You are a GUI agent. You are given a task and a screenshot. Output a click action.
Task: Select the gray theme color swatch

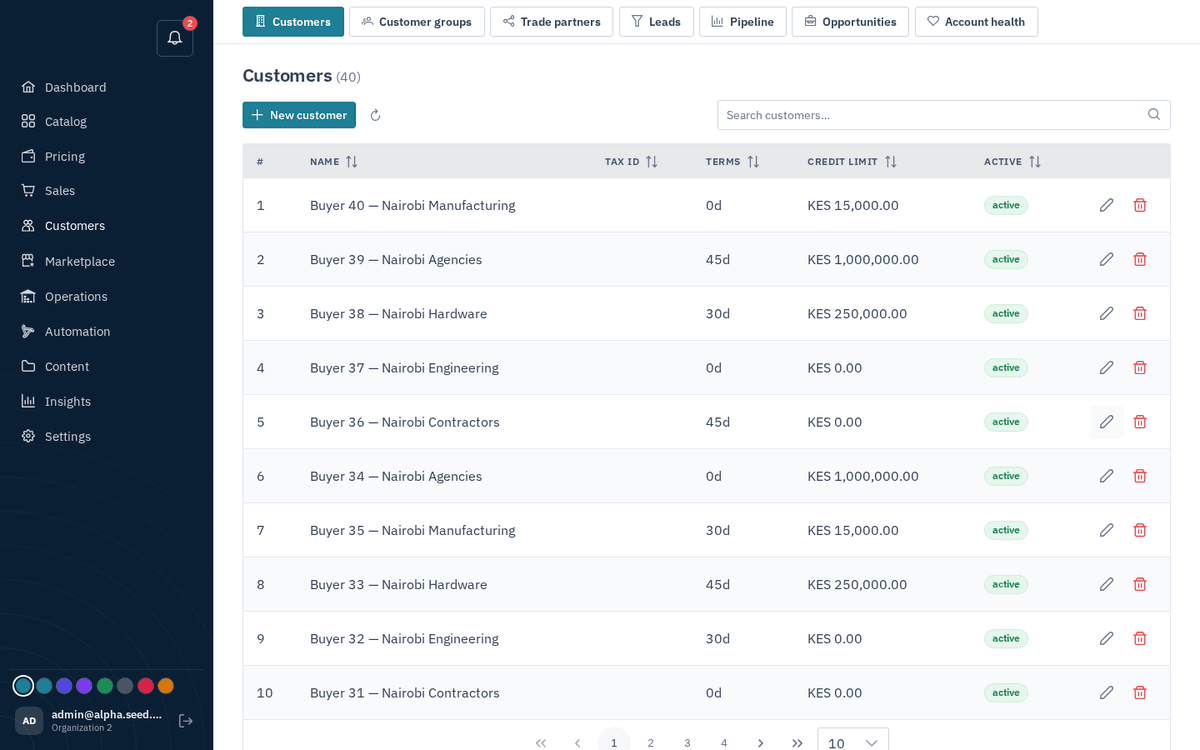point(125,686)
